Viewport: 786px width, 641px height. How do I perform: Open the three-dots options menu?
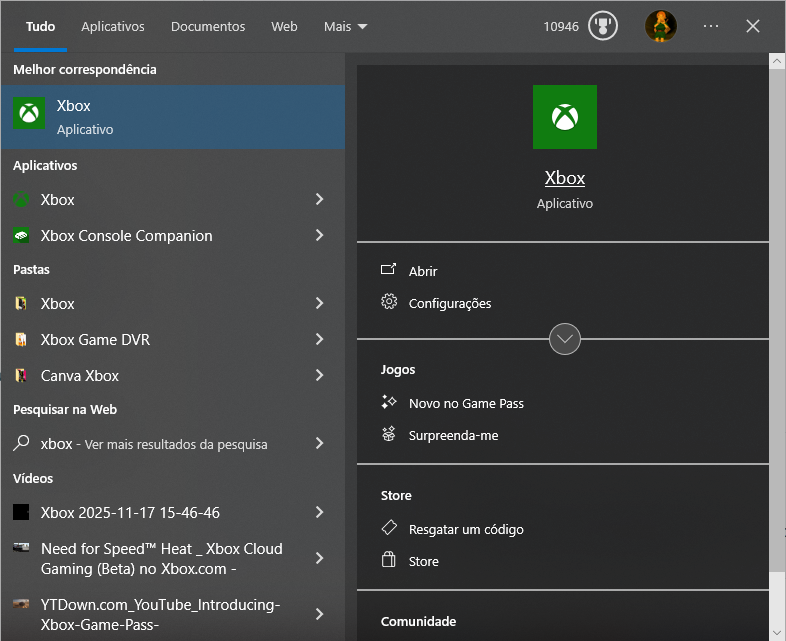point(711,26)
